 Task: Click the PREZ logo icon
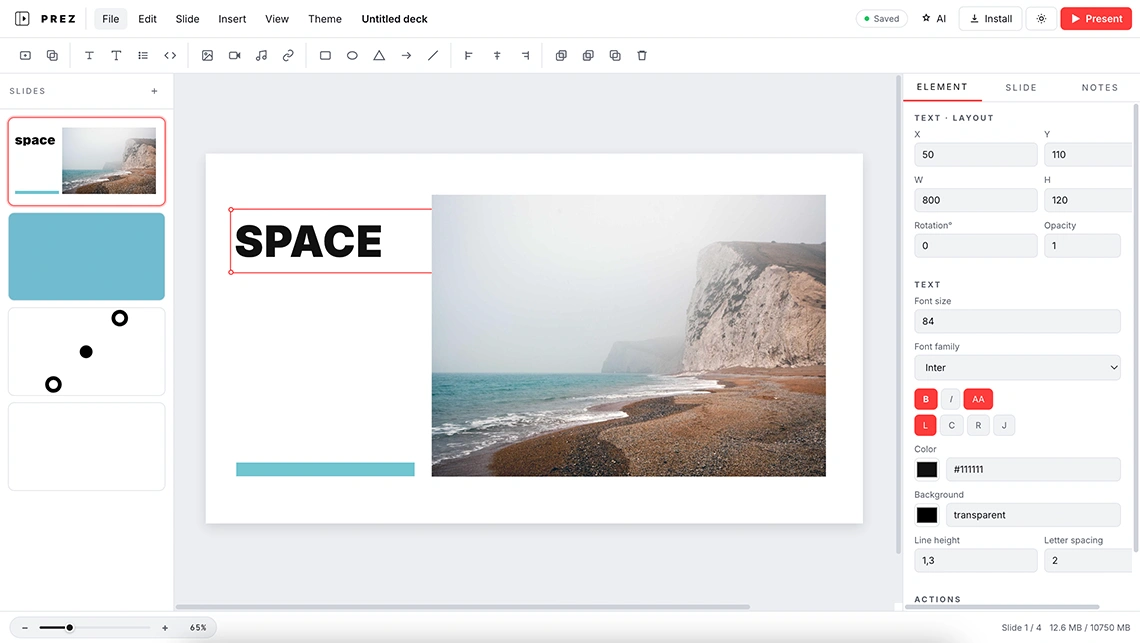(23, 19)
